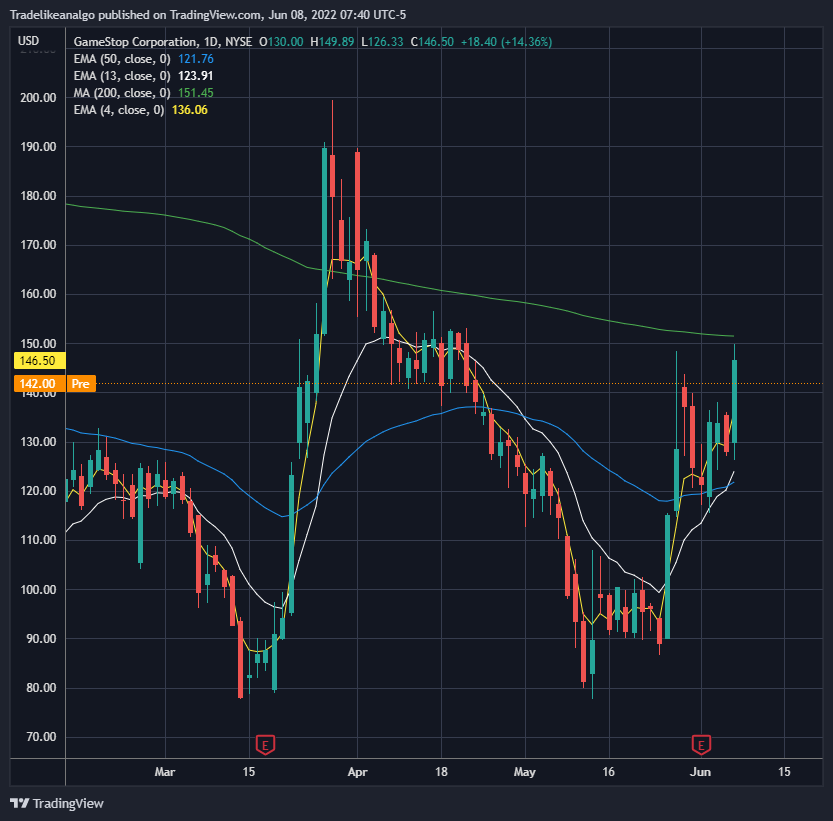Click the 16 date label on the time axis

tap(608, 772)
